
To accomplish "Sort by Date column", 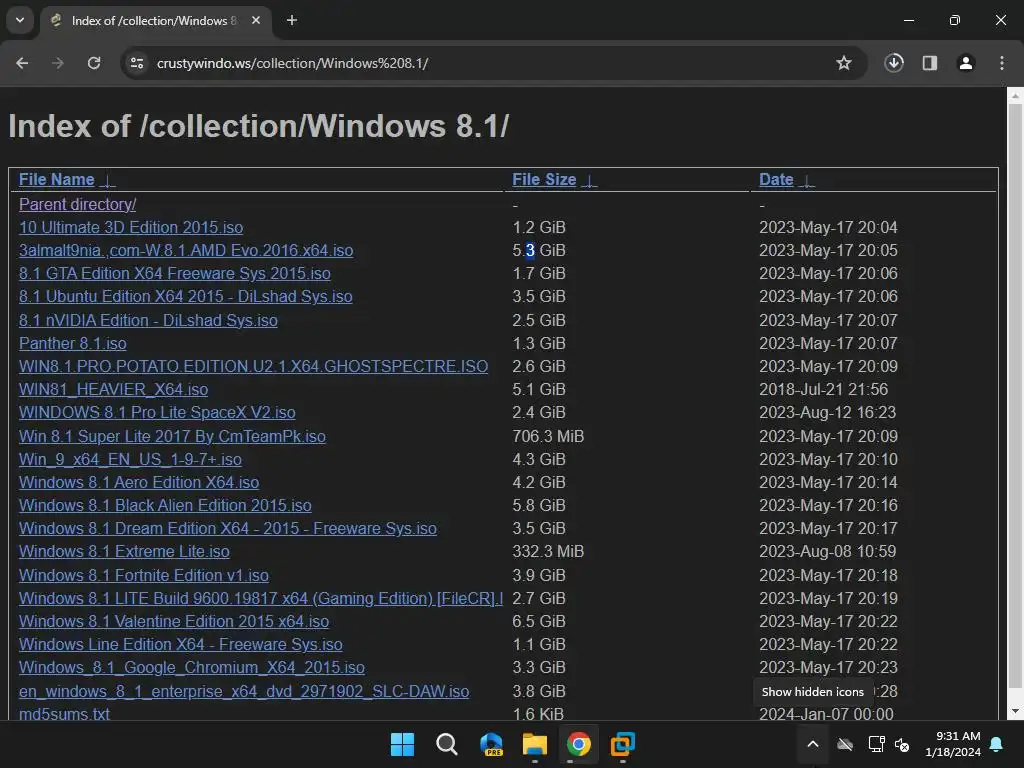I will tap(776, 180).
